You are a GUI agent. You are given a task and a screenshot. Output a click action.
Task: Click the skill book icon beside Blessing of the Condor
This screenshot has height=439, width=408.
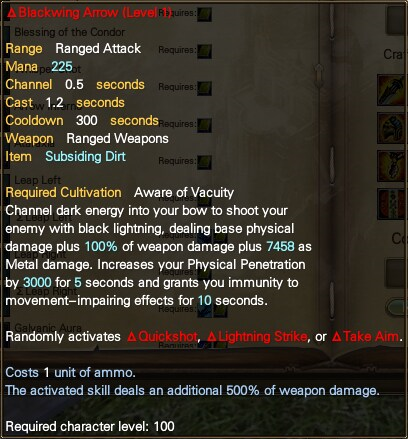click(x=204, y=14)
